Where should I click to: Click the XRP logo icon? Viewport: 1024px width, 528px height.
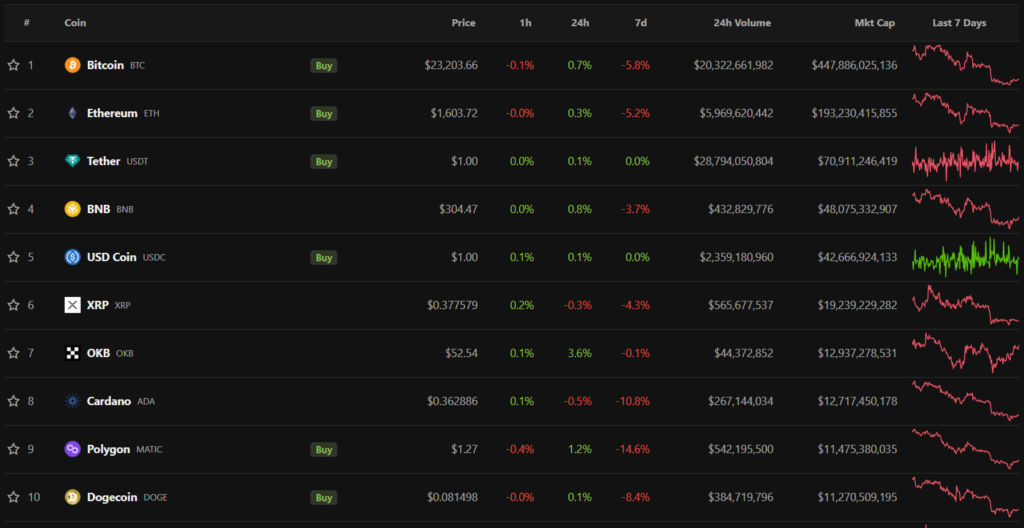tap(72, 305)
